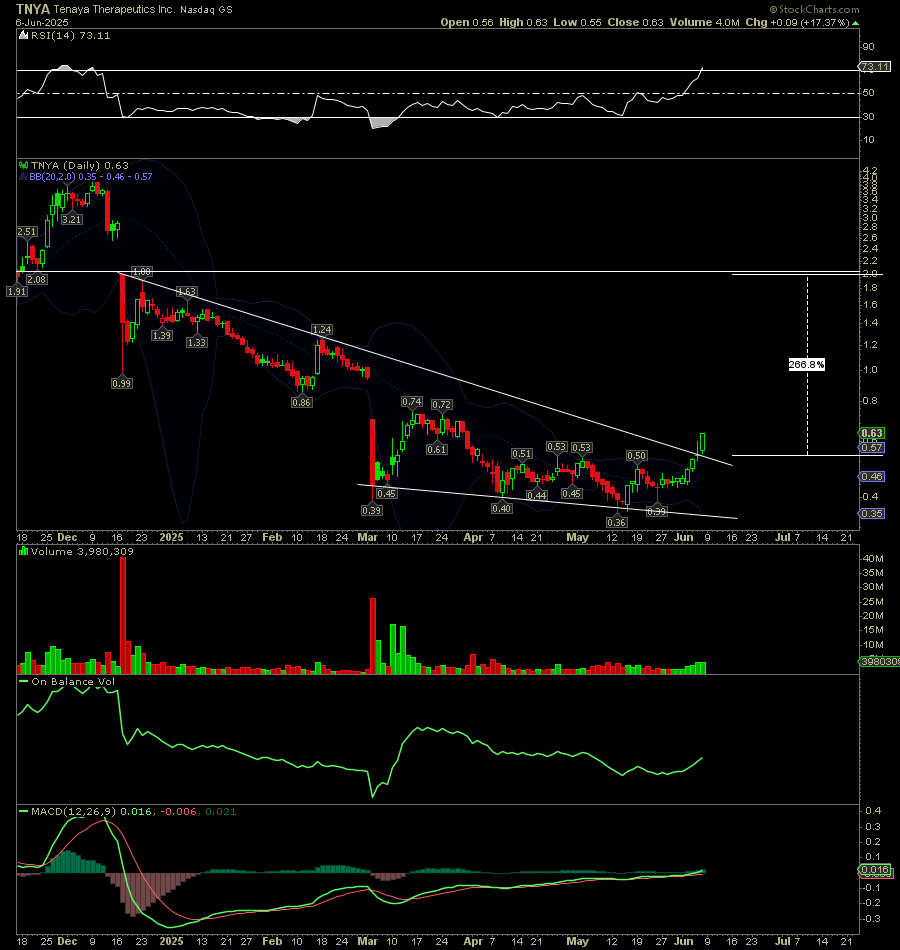Viewport: 900px width, 950px height.
Task: Click the Chg +0.09 (+17.37%) reading
Action: click(797, 22)
